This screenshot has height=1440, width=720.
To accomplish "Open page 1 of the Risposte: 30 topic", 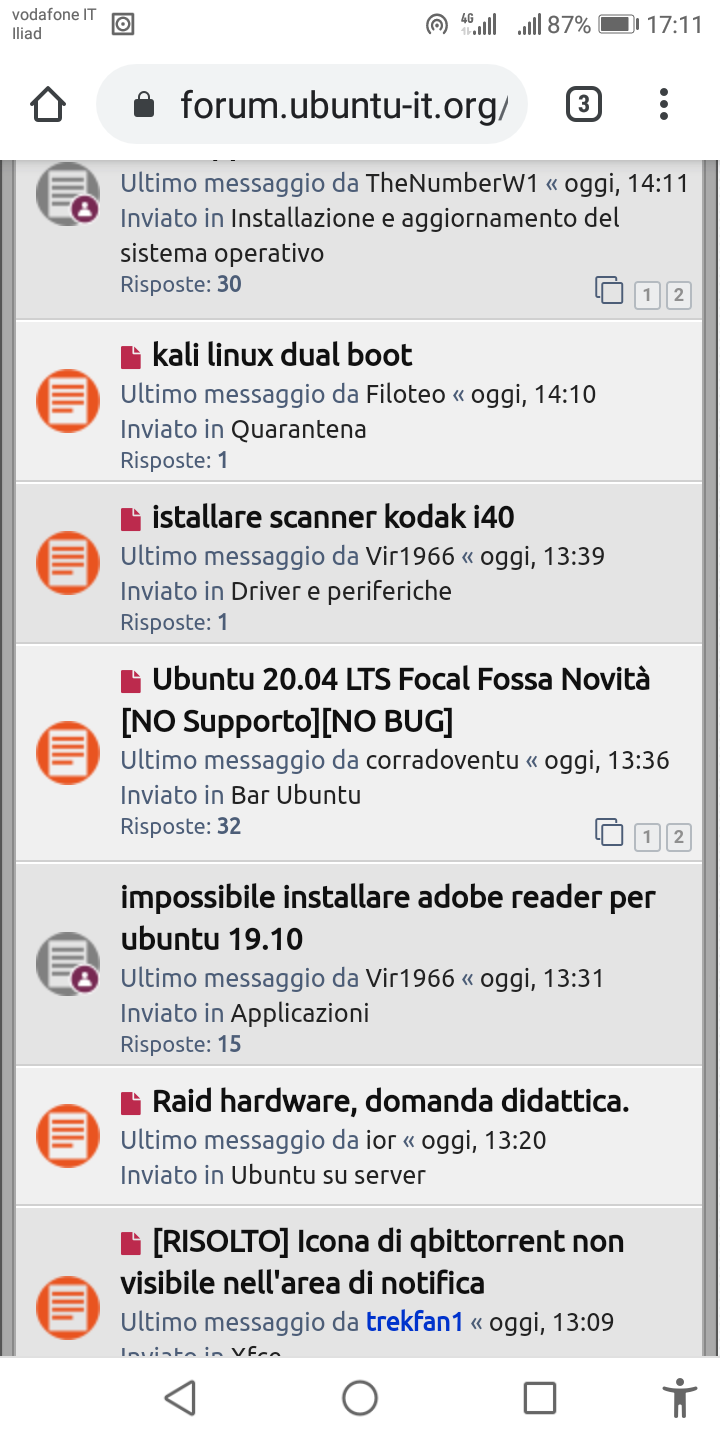I will (647, 295).
